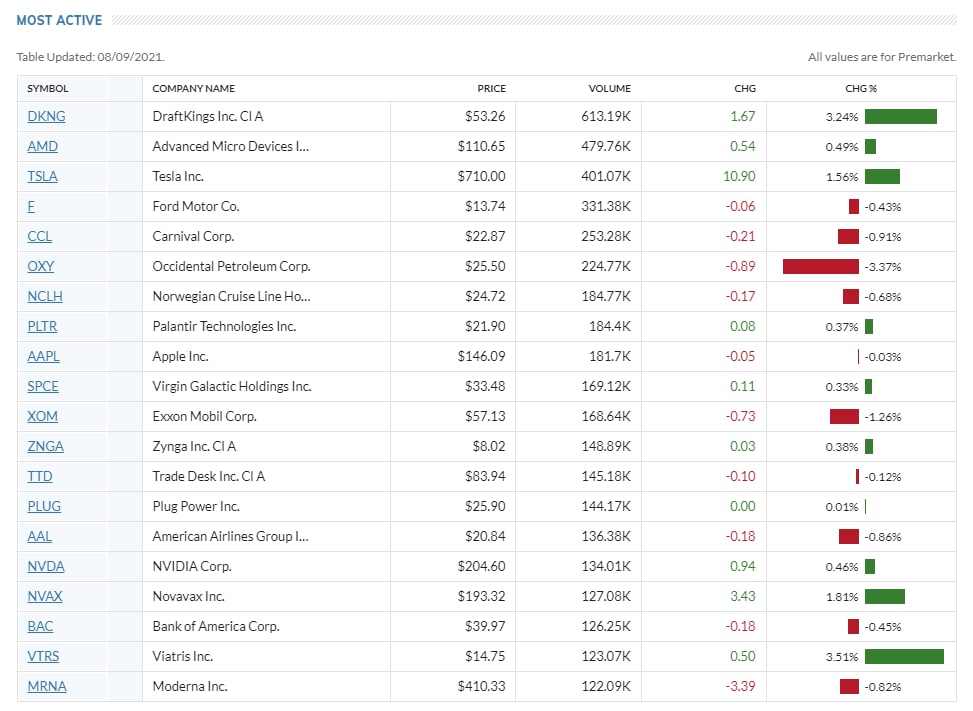This screenshot has height=711, width=973.
Task: Open the OXY ticker link
Action: 41,267
